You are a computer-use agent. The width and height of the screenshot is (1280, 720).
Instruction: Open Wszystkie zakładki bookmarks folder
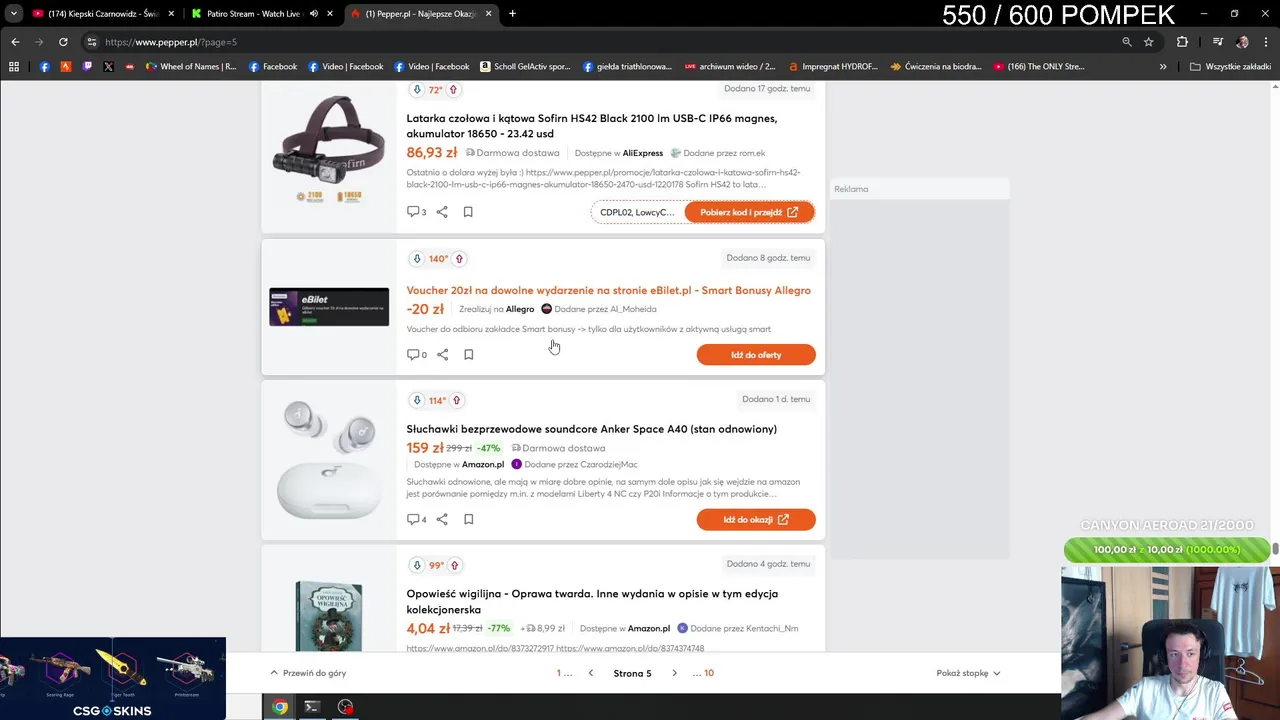coord(1230,67)
